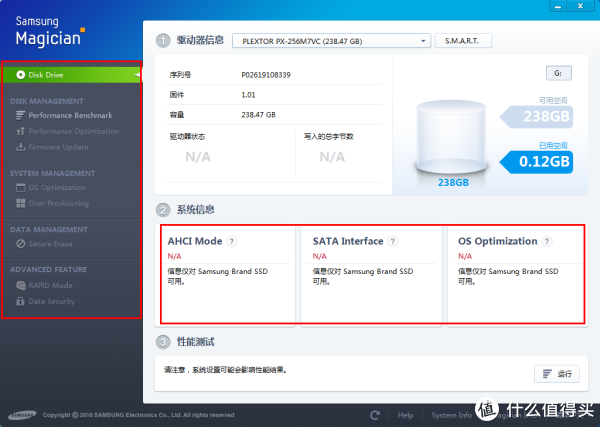Expand the PLEXTOR PX-256M7VC drive dropdown
Viewport: 600px width, 427px height.
coord(331,41)
